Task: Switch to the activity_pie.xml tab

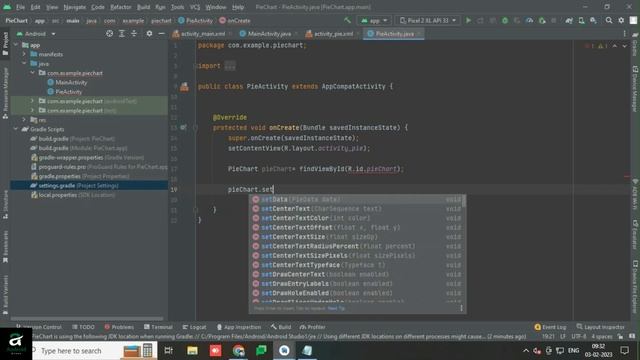Action: 333,34
